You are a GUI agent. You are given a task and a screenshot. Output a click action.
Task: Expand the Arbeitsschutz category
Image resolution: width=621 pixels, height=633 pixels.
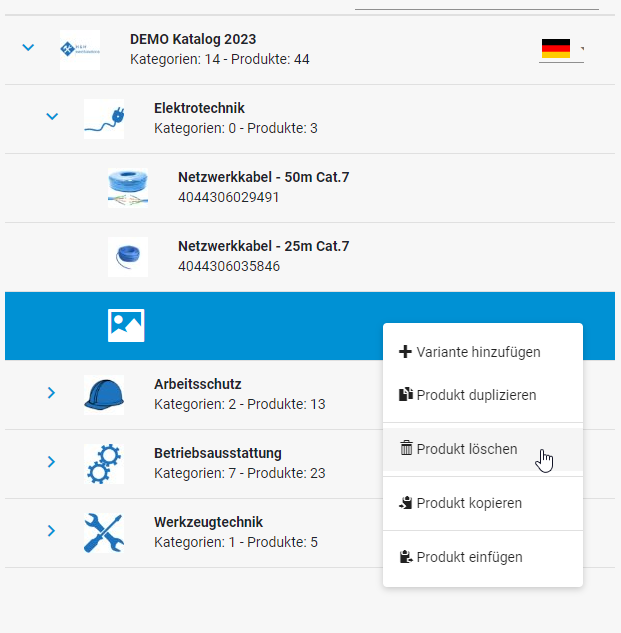(x=51, y=393)
